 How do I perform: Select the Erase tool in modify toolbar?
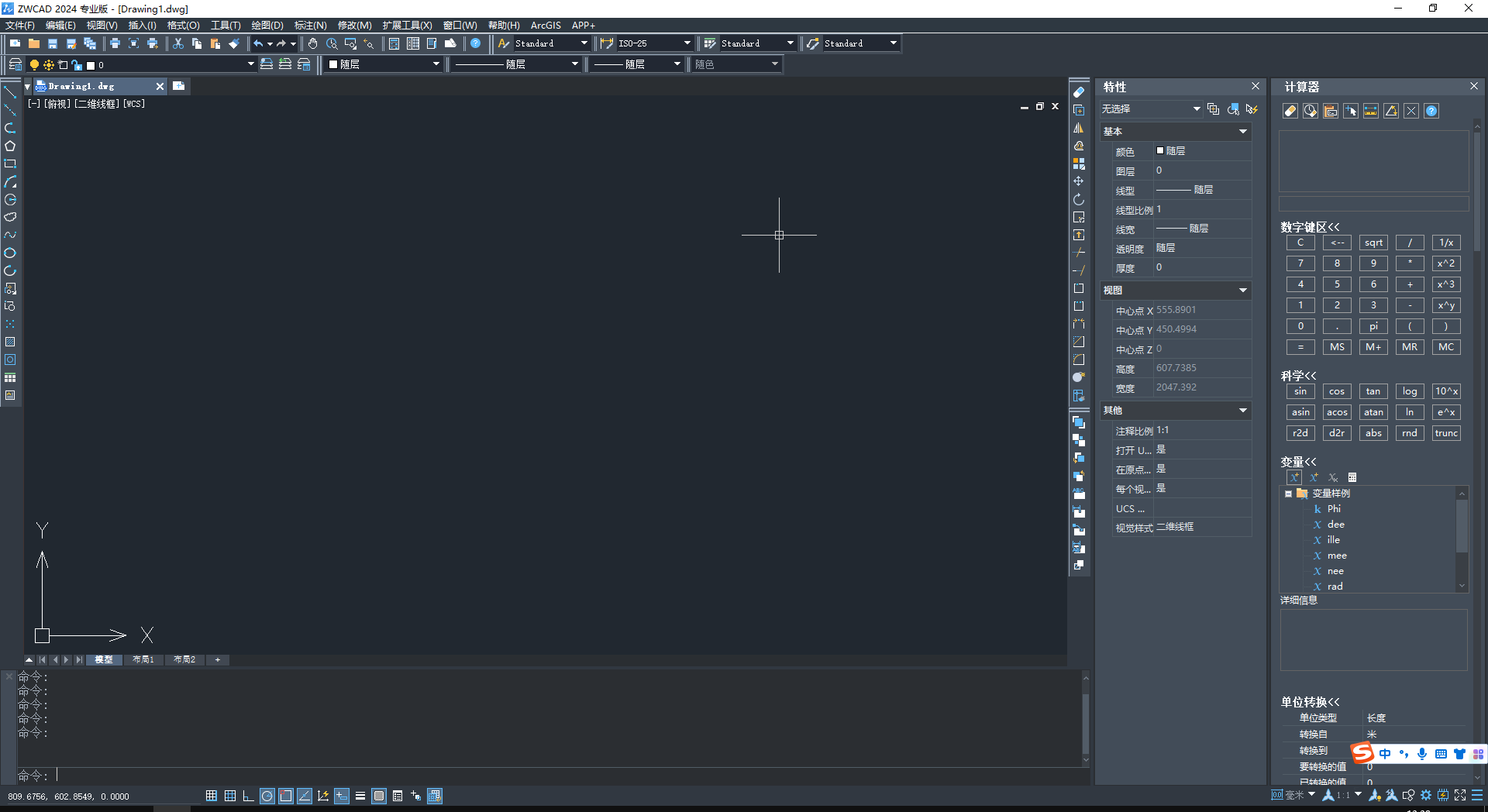pos(1079,92)
